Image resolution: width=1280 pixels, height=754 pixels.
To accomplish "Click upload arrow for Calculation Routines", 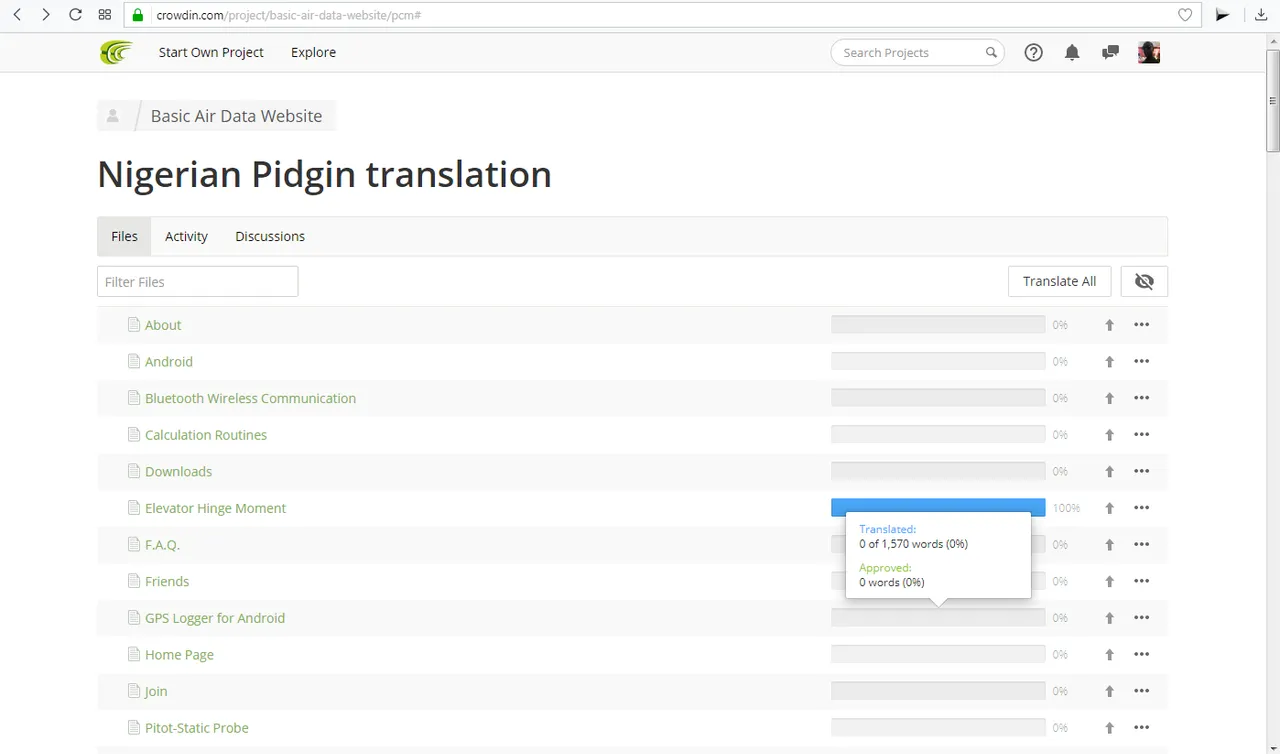I will [x=1109, y=435].
